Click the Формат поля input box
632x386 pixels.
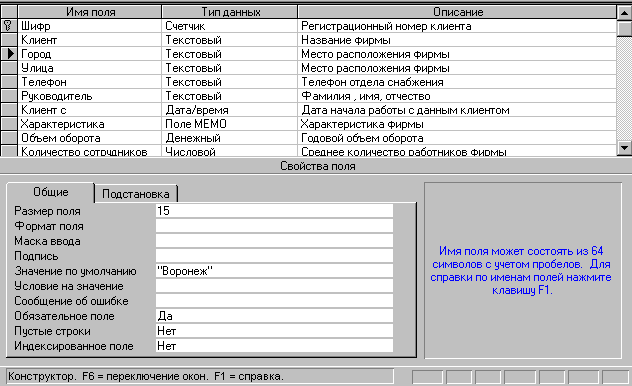pos(274,226)
